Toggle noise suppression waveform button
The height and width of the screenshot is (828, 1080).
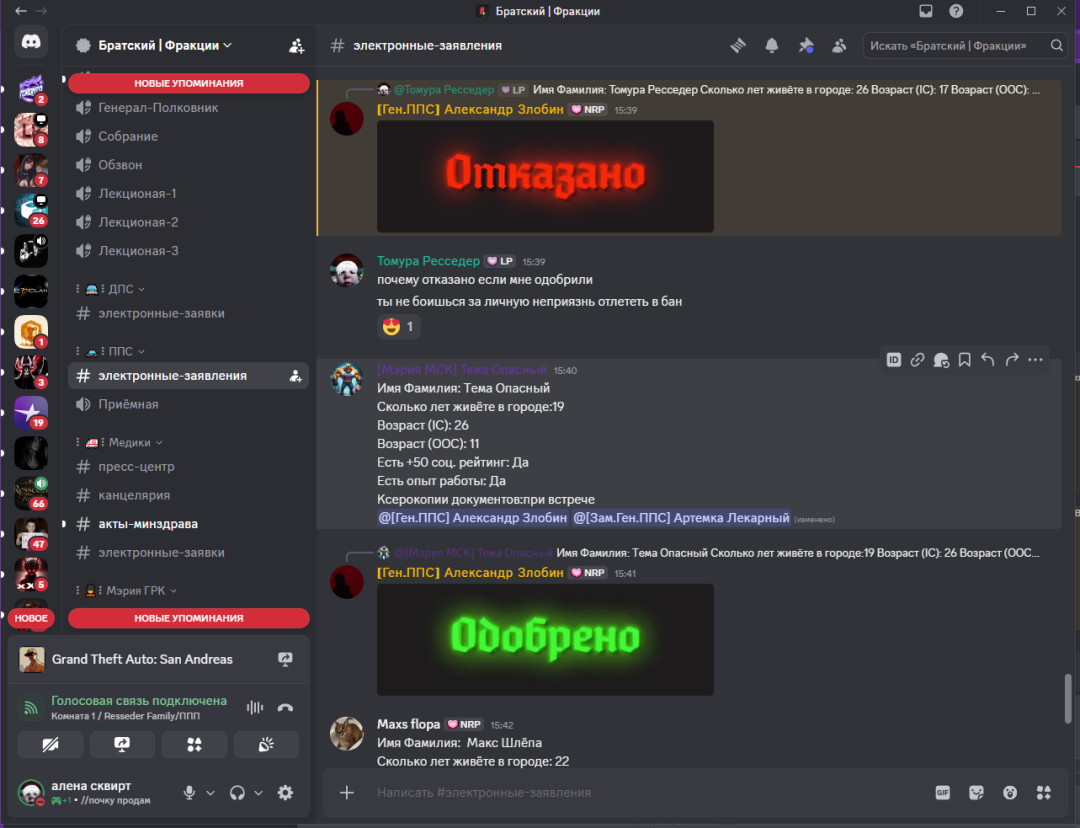point(255,707)
